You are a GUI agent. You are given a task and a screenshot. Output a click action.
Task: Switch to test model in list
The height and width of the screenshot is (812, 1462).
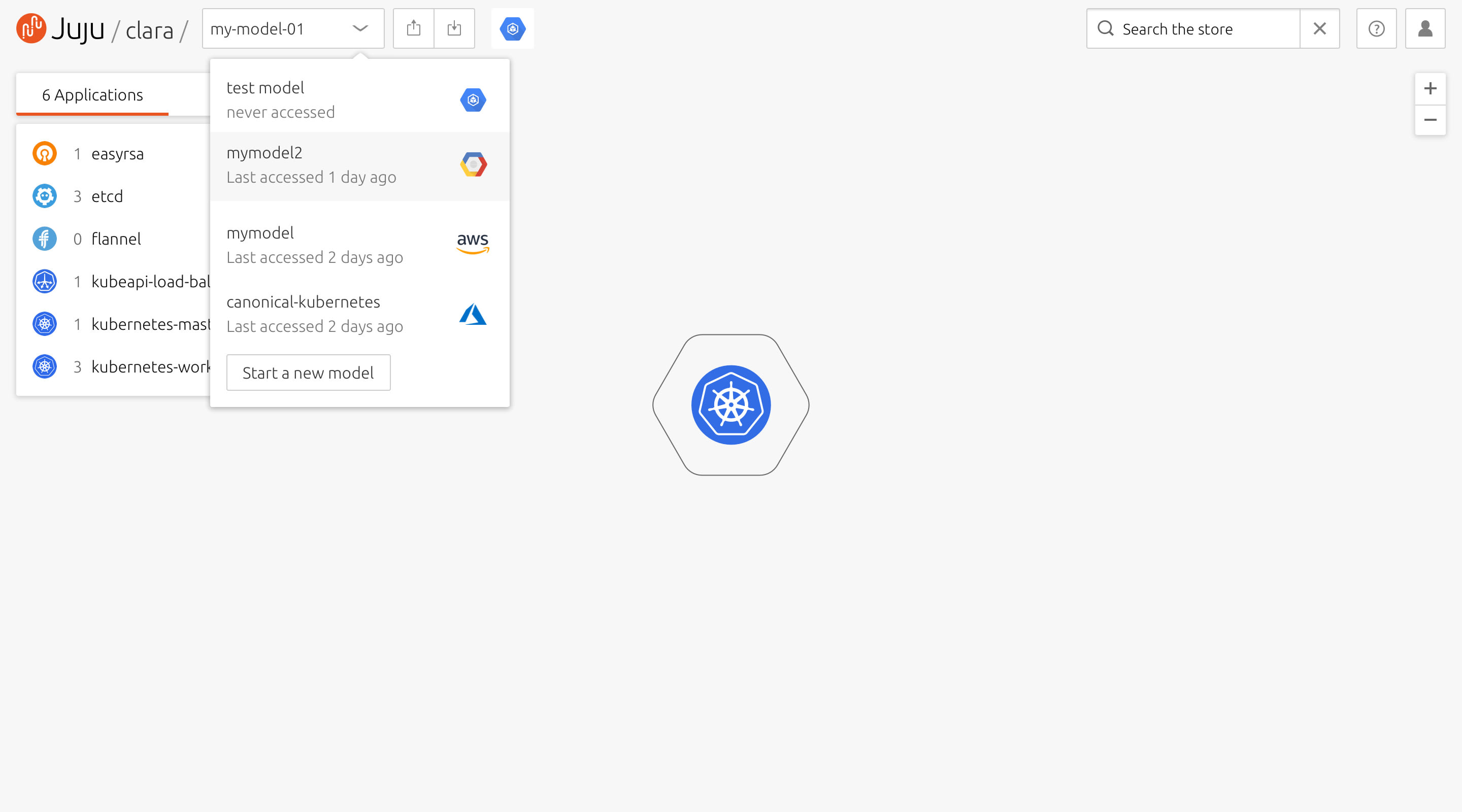[360, 100]
